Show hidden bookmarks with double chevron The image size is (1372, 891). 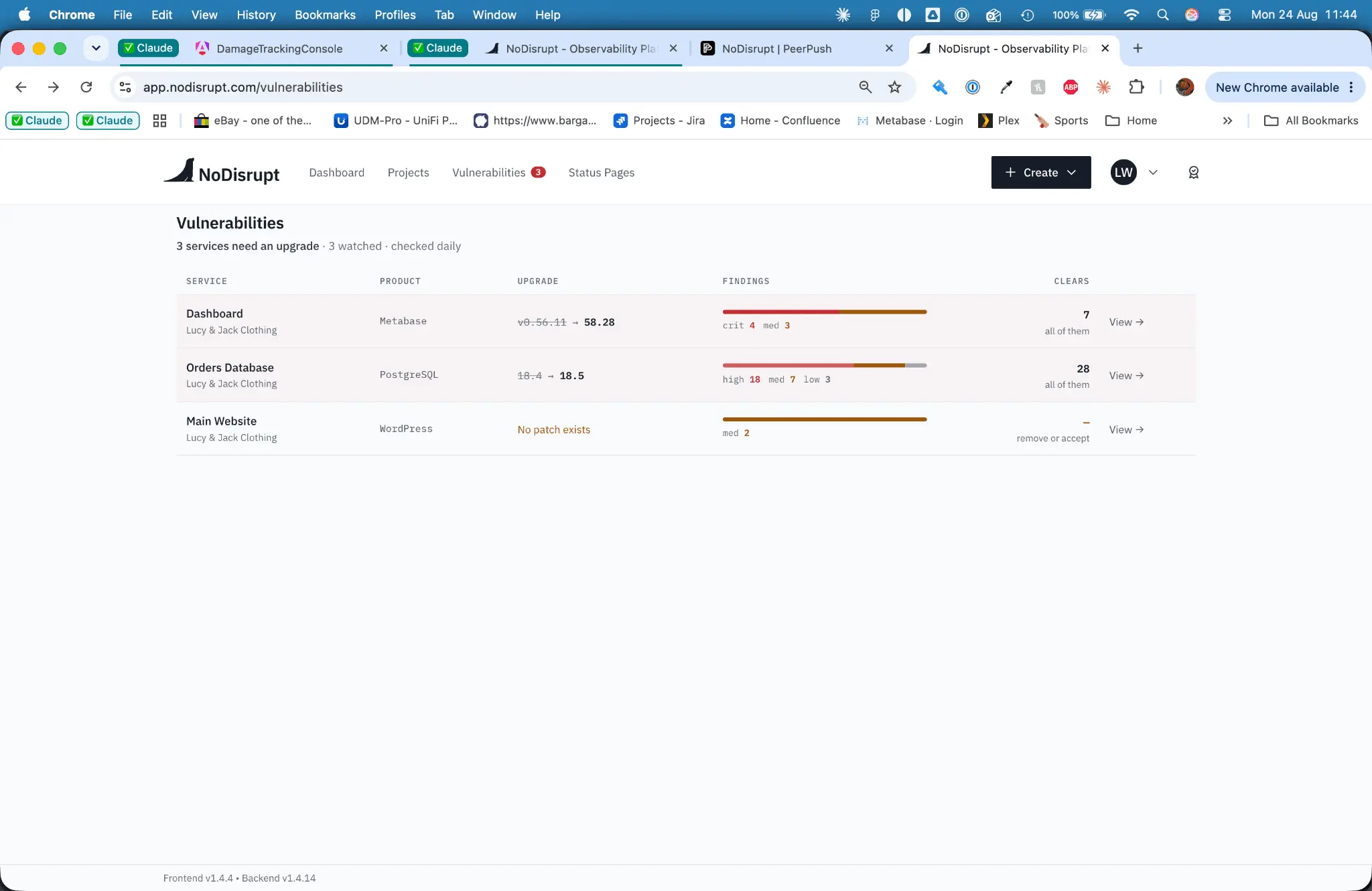point(1227,121)
